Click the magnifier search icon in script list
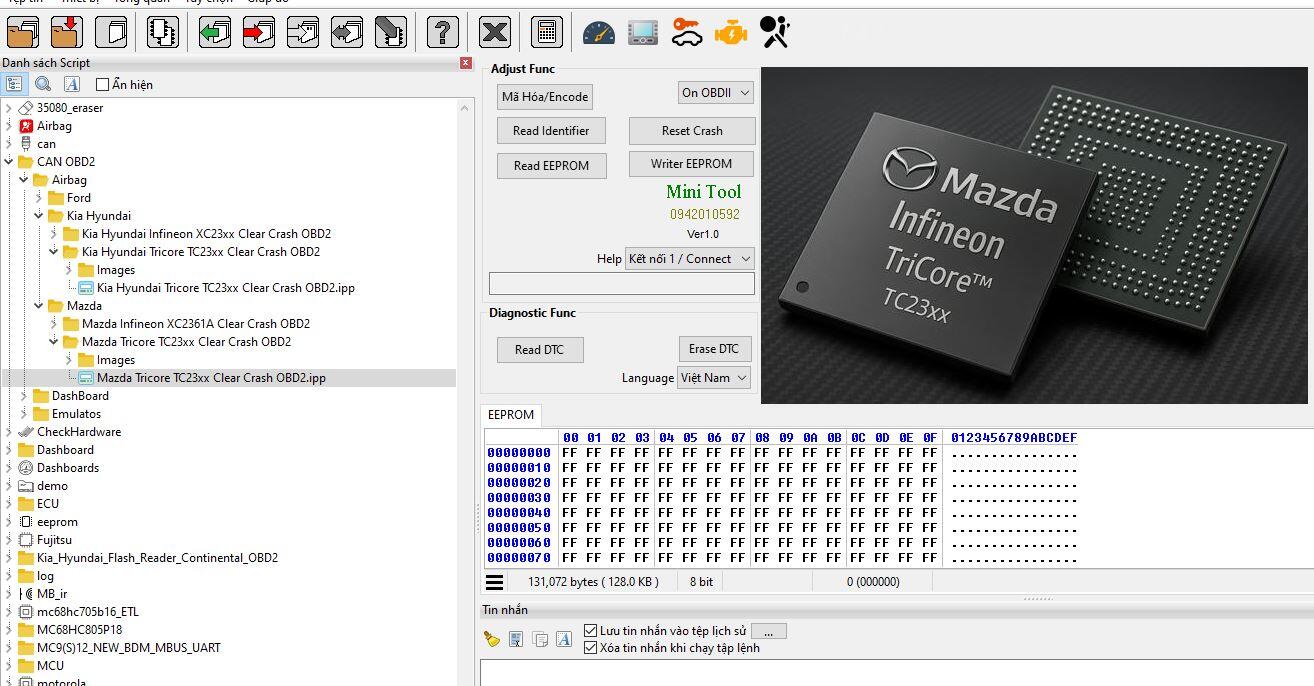Screen dimensions: 1314x686 pos(43,85)
